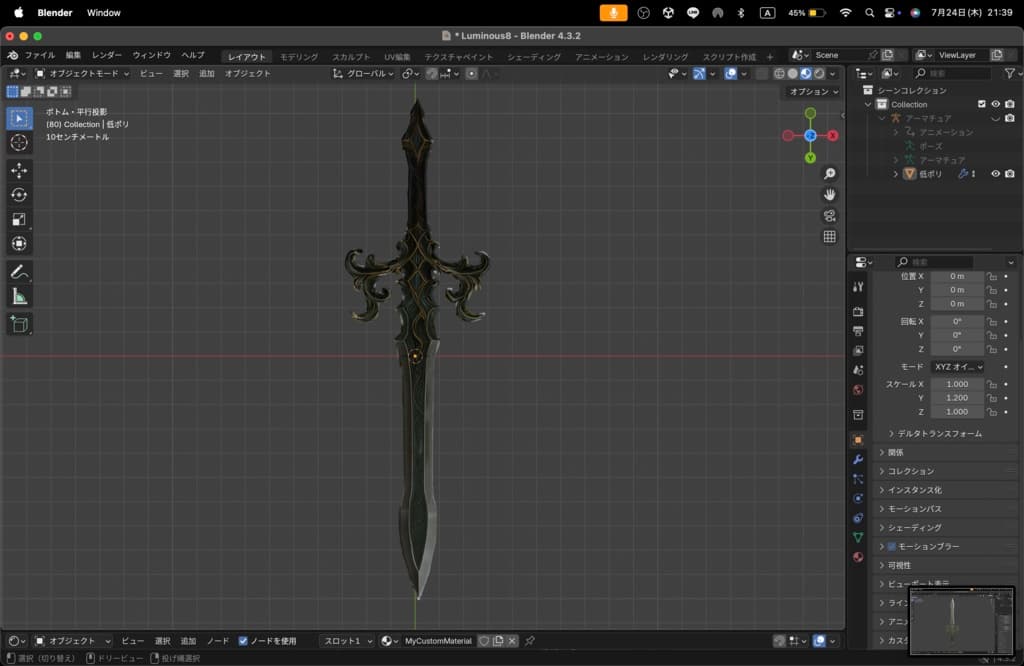Click the Scale Y value field 1.200

957,398
